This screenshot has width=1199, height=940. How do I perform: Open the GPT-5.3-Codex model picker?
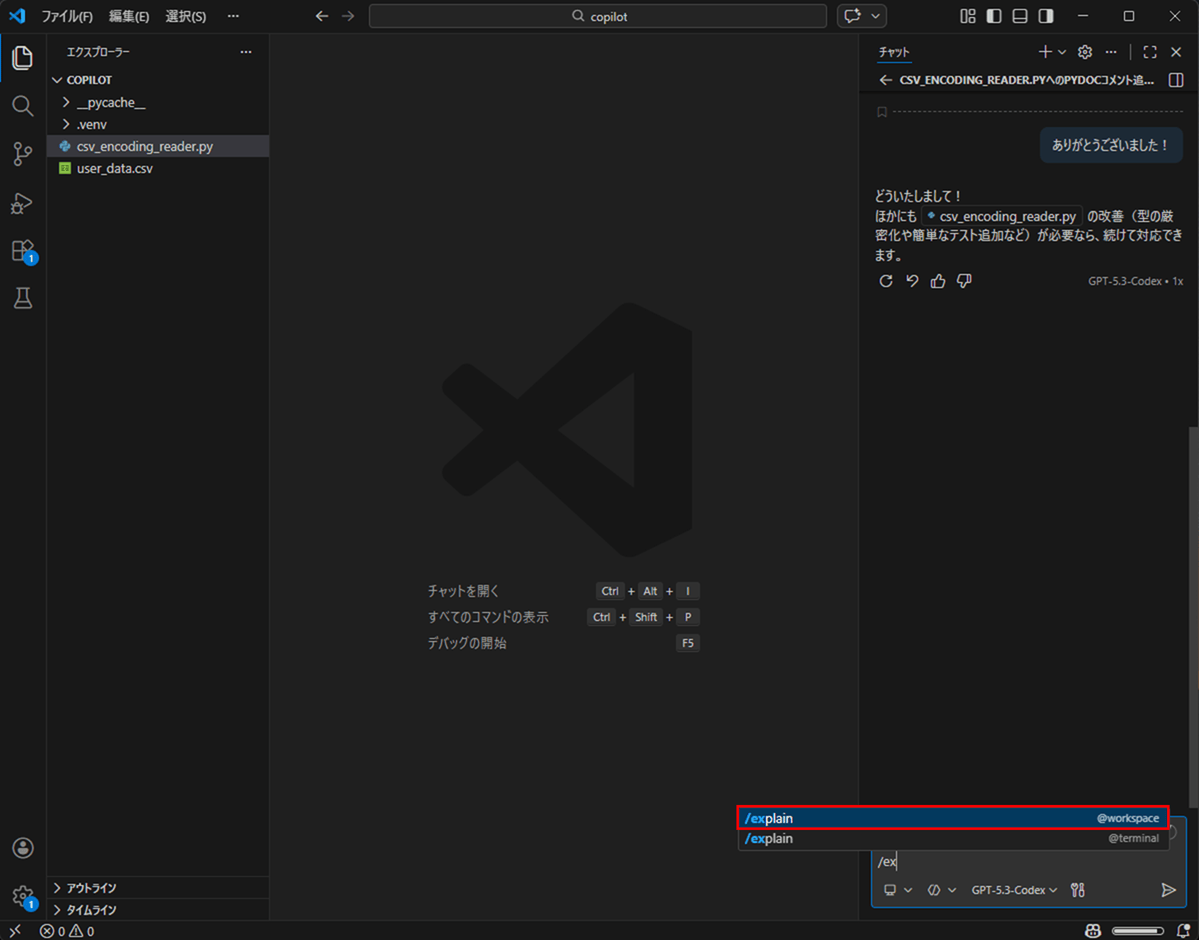pos(1014,889)
